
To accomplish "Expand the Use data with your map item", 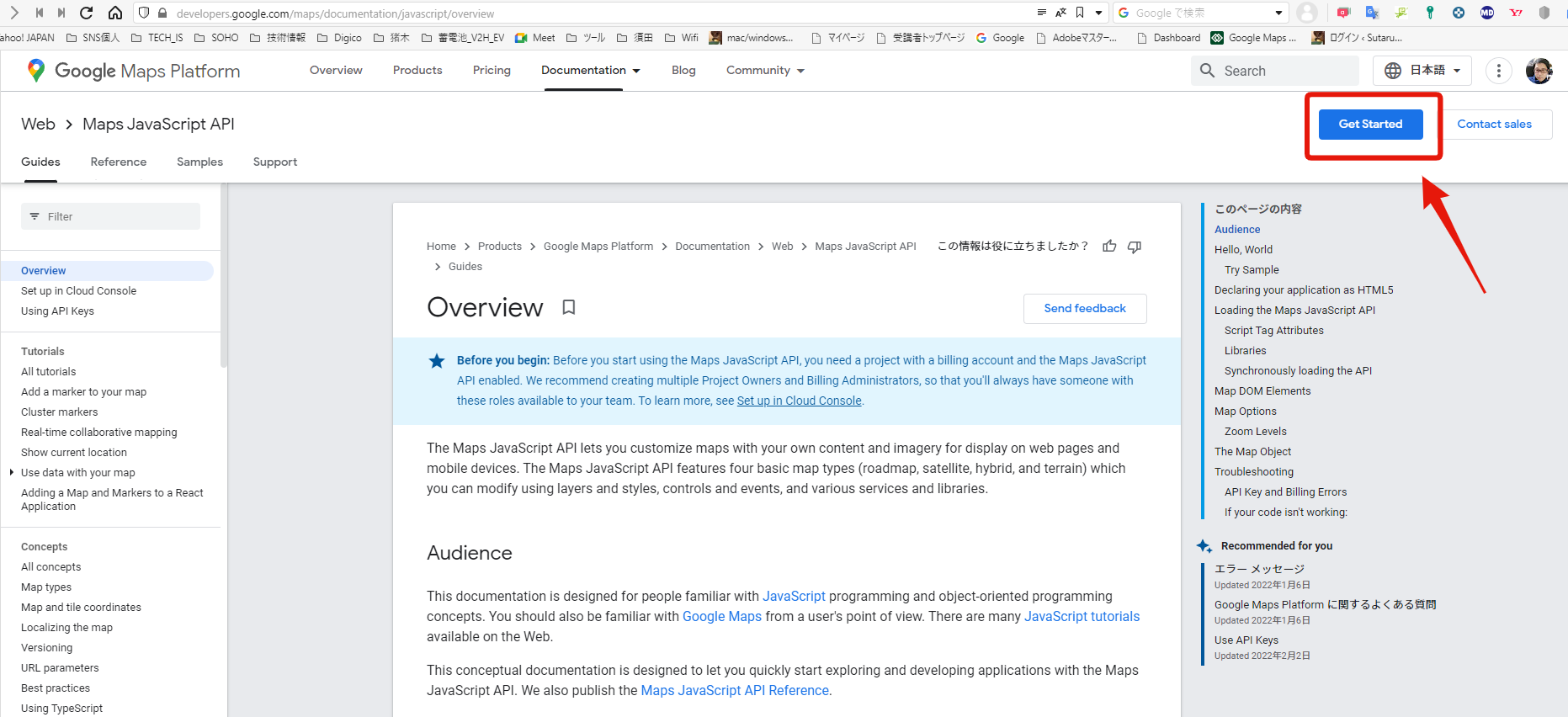I will point(11,472).
